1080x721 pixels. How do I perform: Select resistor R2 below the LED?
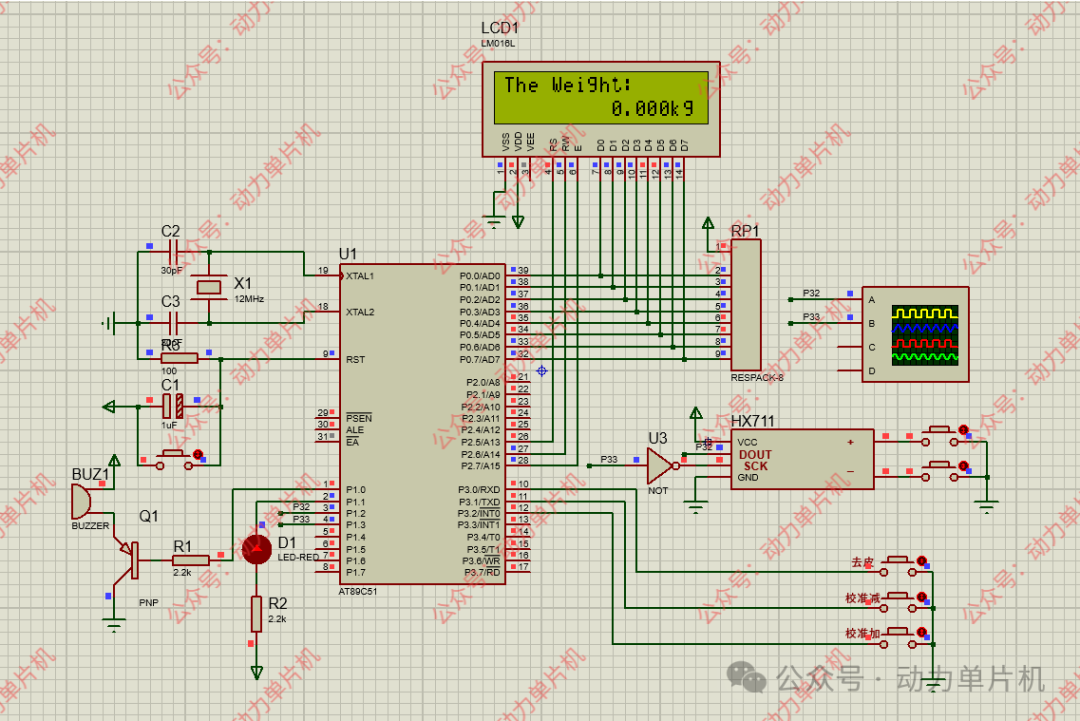coord(256,614)
